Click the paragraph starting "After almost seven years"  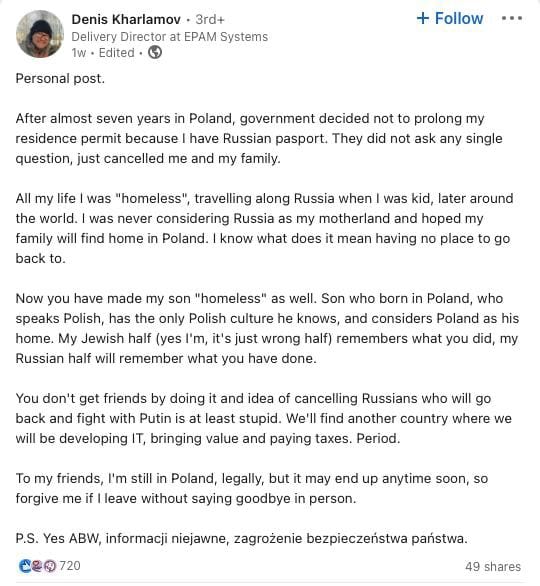[259, 138]
